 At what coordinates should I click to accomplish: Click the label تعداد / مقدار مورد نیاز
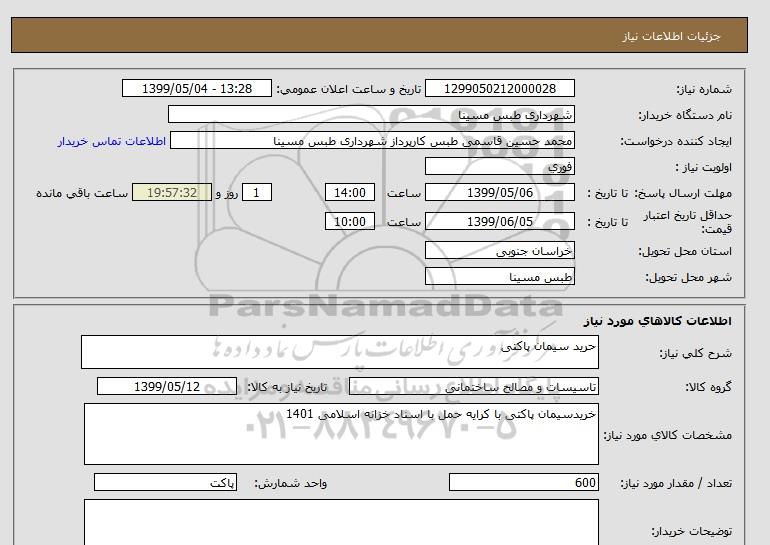point(676,483)
